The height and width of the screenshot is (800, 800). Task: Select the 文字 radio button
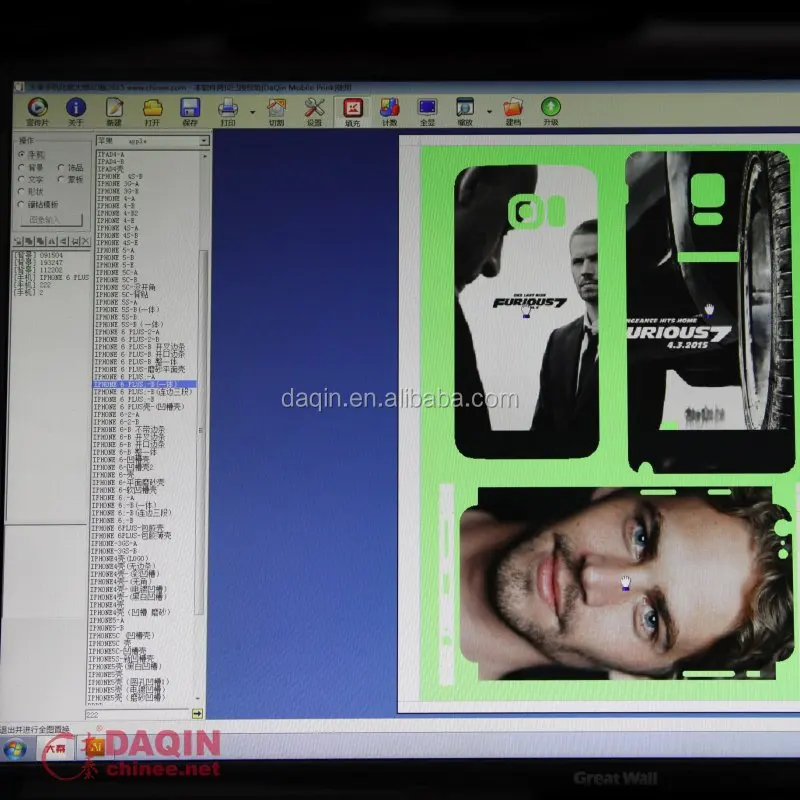click(x=23, y=179)
